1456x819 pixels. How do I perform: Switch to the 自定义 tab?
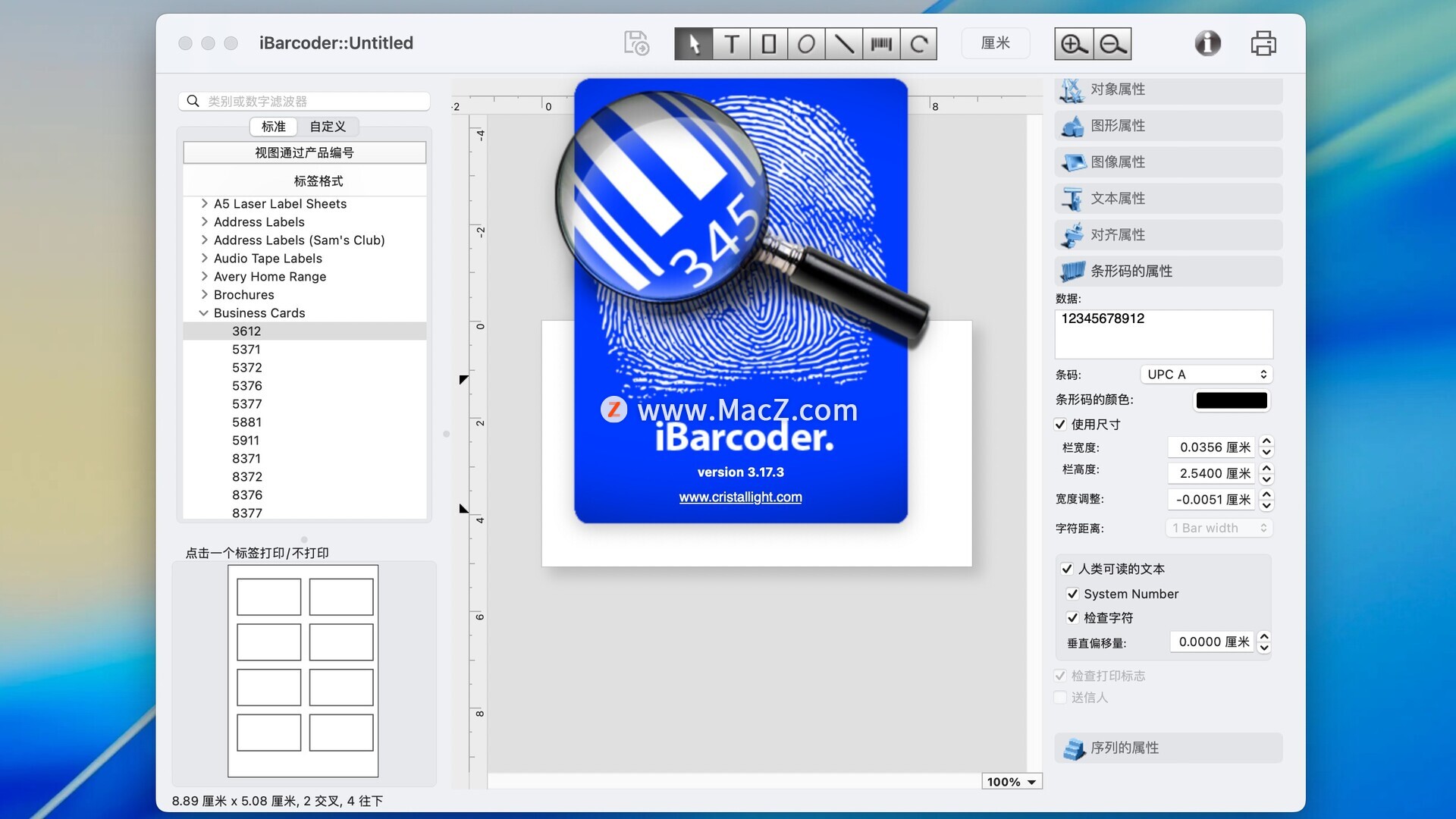[x=327, y=127]
